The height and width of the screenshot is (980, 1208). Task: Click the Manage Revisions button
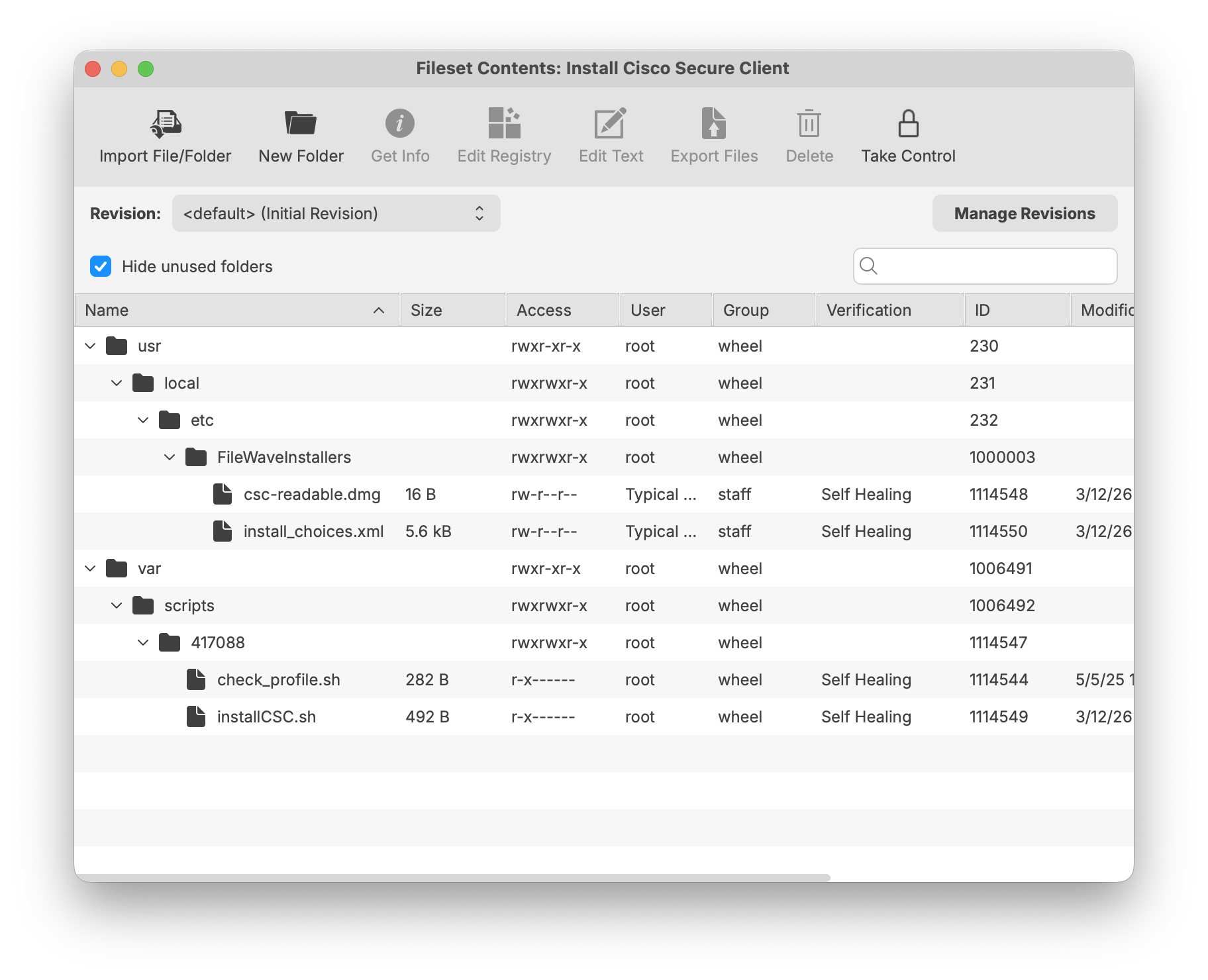click(x=1024, y=213)
